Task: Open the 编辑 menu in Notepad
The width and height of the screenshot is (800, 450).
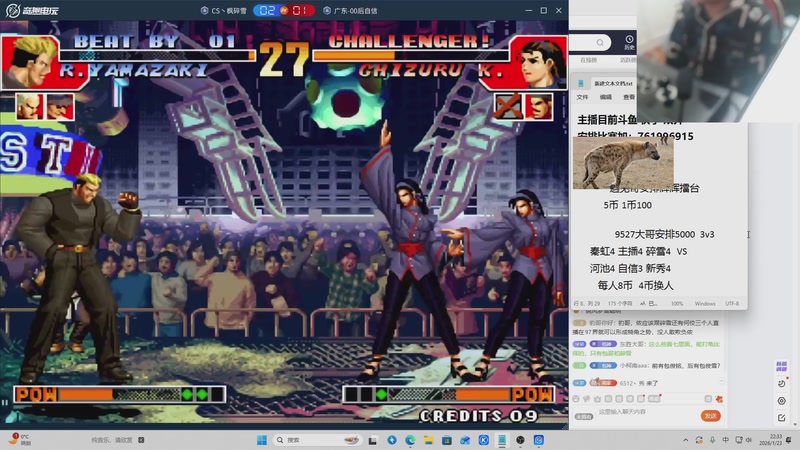Action: point(606,97)
